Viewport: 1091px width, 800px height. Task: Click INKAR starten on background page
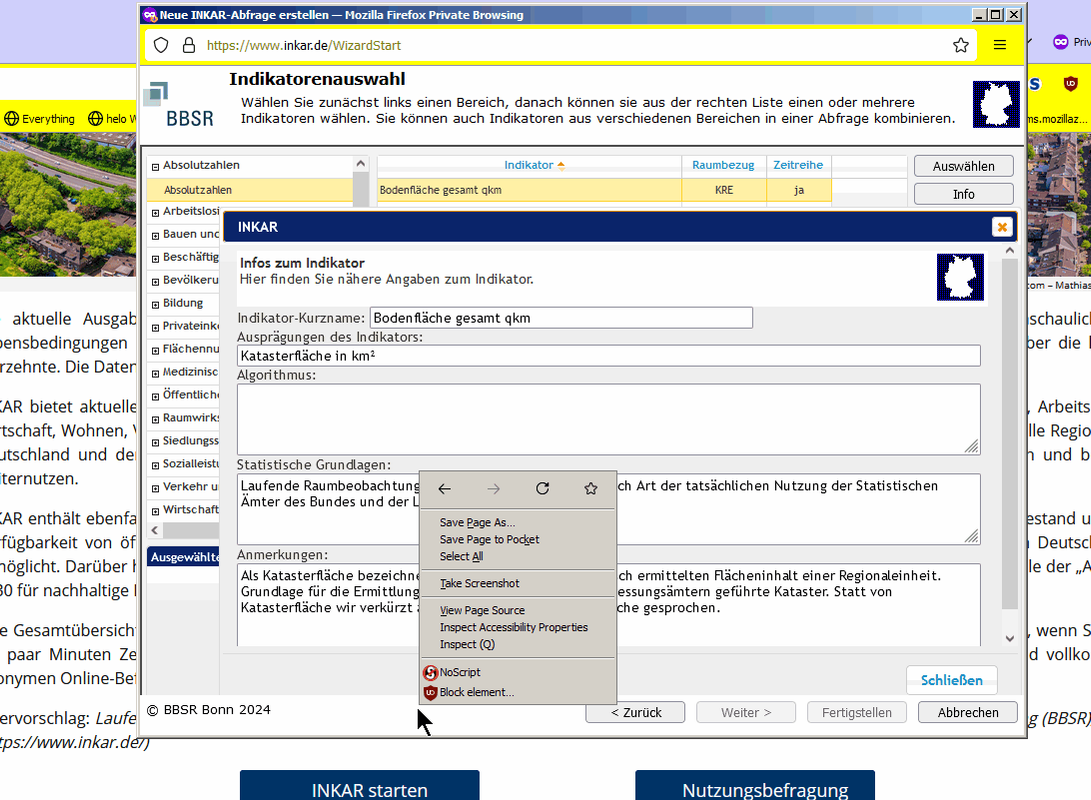(x=360, y=786)
